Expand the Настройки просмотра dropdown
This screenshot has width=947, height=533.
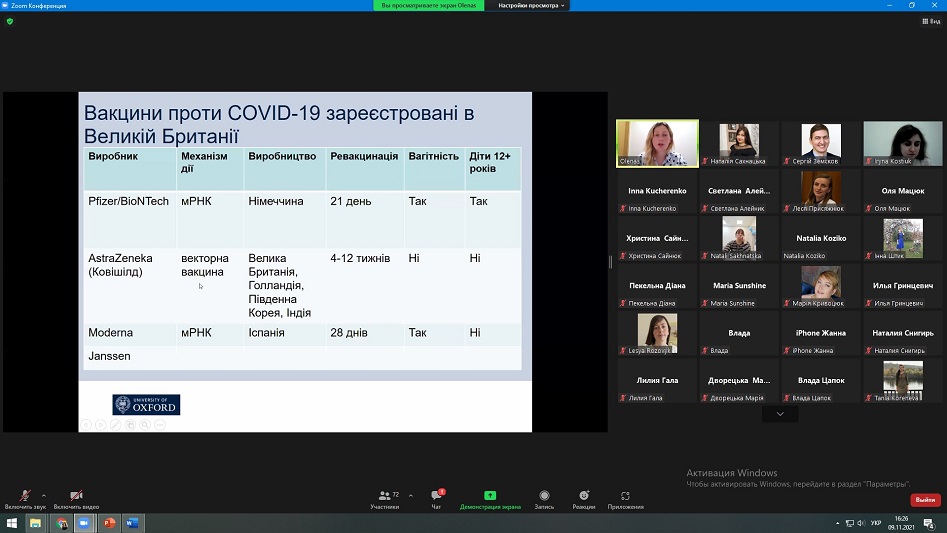[533, 5]
